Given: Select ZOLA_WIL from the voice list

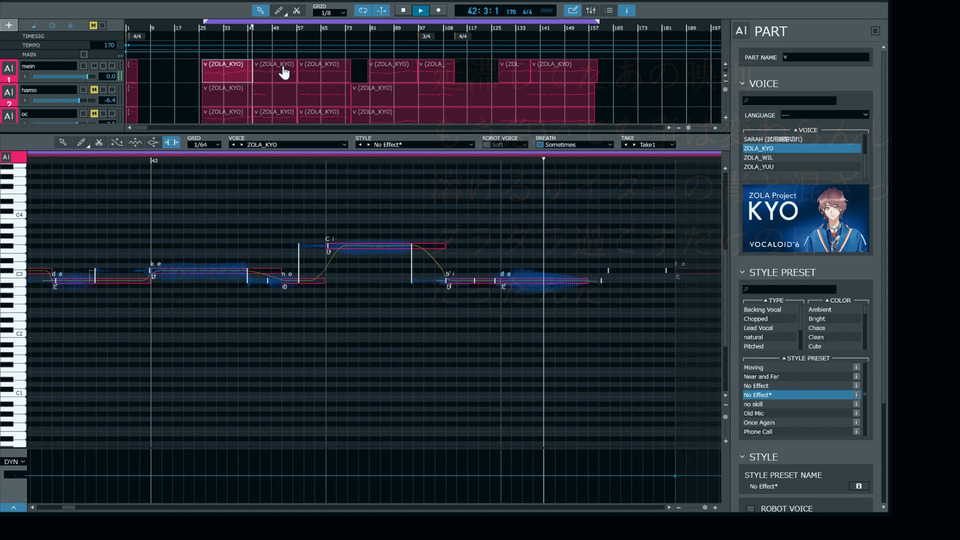Looking at the screenshot, I should coord(758,157).
